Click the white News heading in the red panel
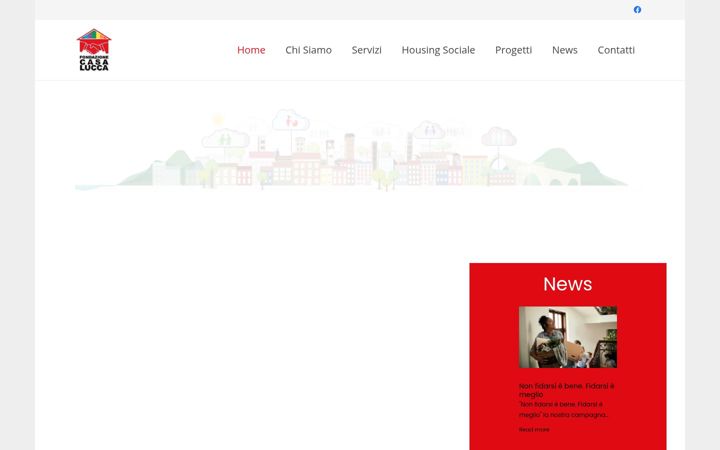This screenshot has width=720, height=450. [x=568, y=284]
